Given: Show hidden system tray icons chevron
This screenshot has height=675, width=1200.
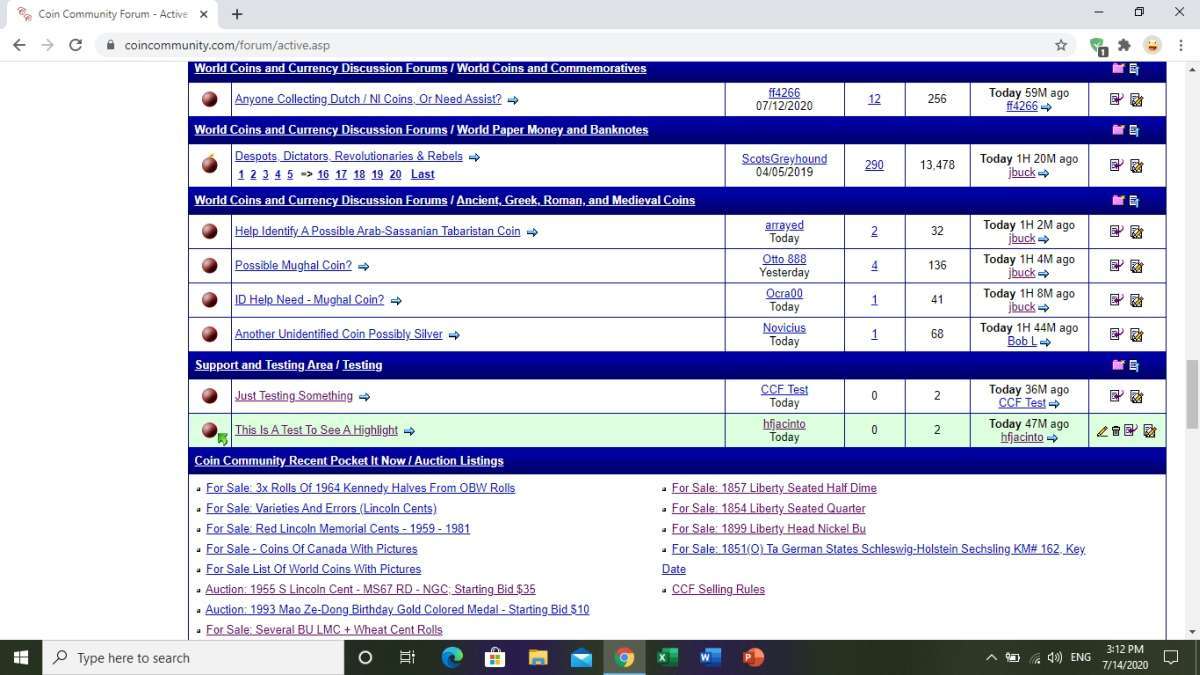Looking at the screenshot, I should (991, 657).
